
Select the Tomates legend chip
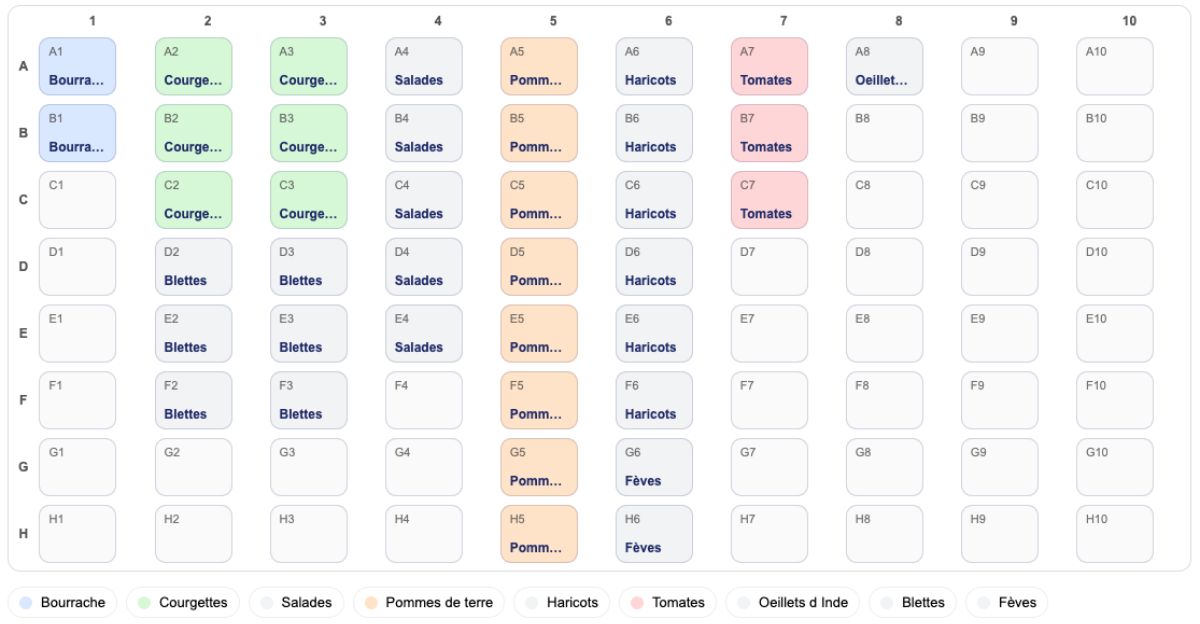pos(667,602)
